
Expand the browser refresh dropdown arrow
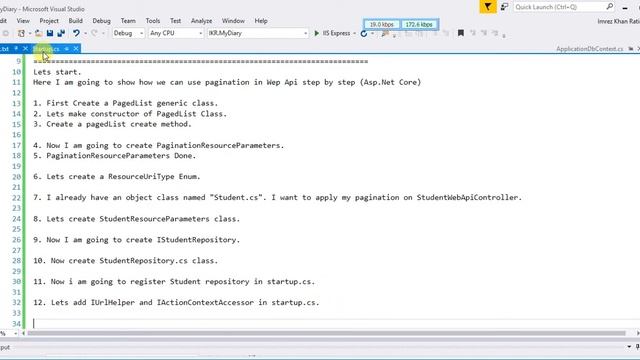pos(372,33)
